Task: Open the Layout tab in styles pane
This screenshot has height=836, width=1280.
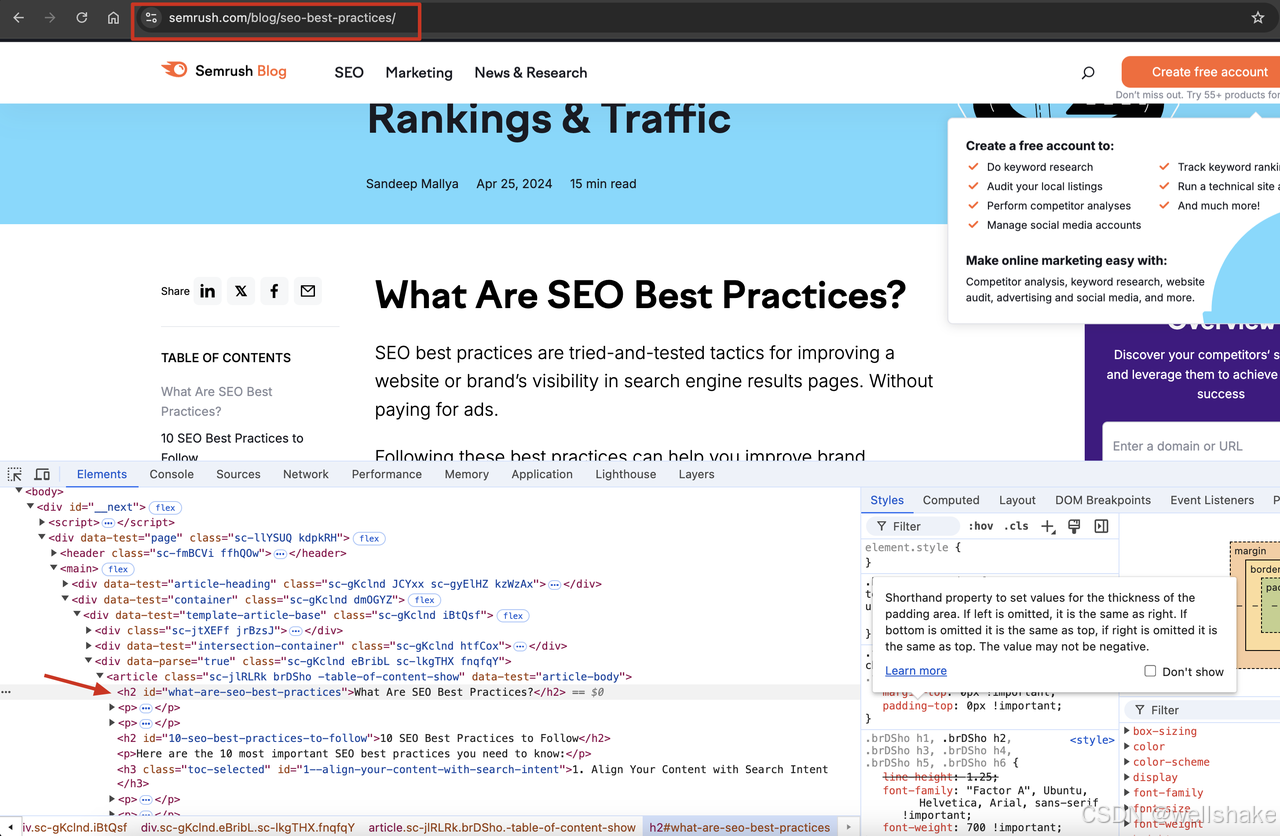Action: click(1017, 500)
